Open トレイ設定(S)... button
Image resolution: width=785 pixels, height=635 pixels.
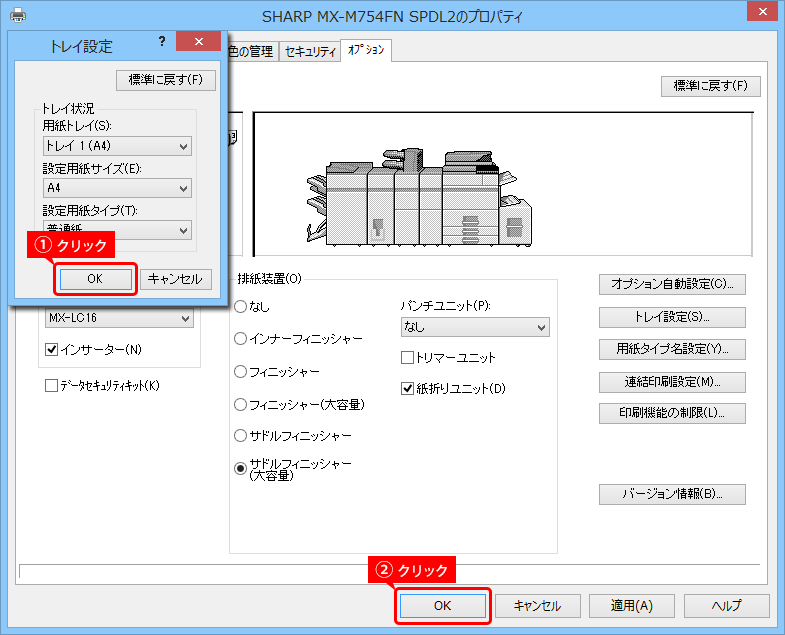672,317
